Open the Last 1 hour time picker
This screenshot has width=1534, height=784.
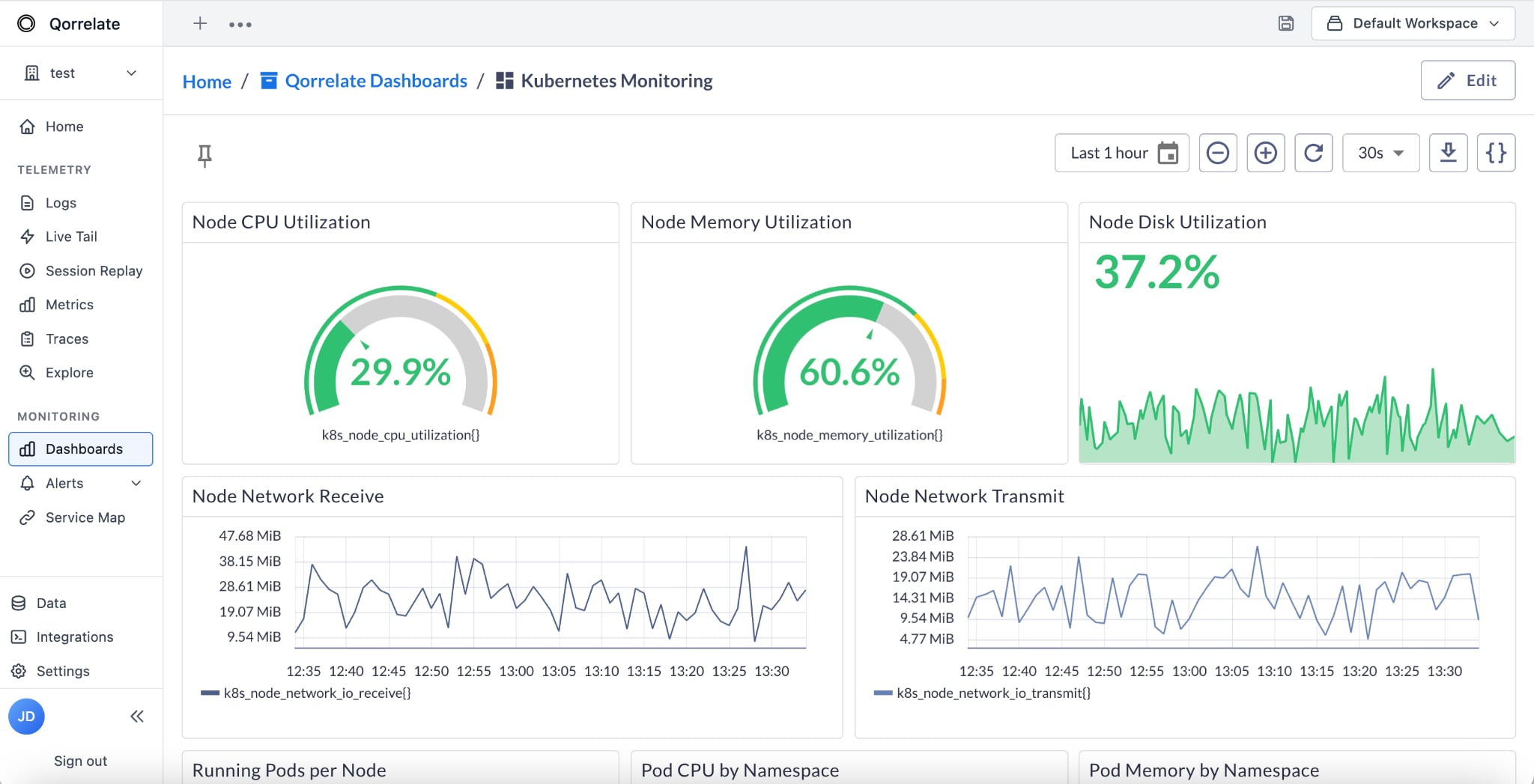point(1109,153)
